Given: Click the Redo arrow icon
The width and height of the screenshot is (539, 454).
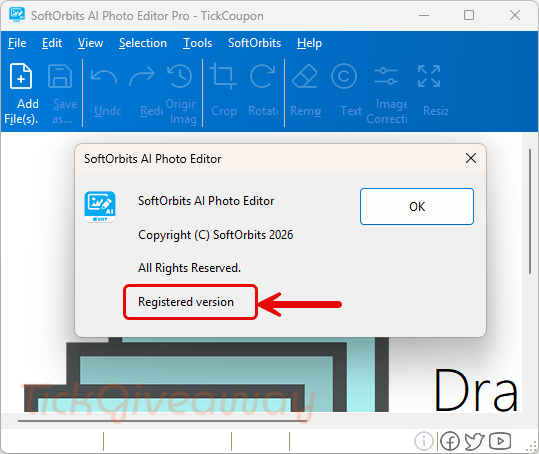Looking at the screenshot, I should coord(142,76).
